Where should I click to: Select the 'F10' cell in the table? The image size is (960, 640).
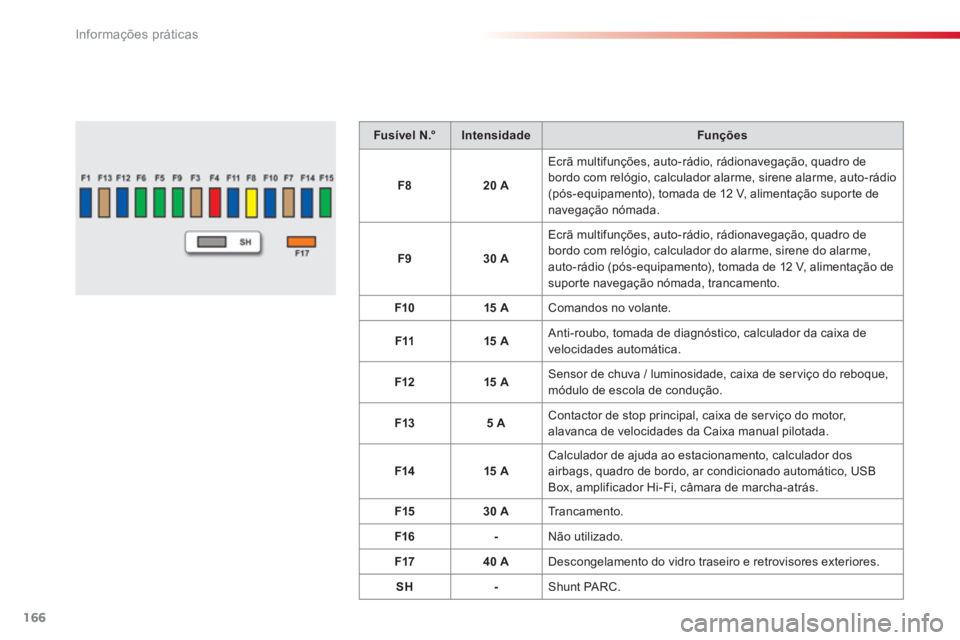(x=405, y=308)
